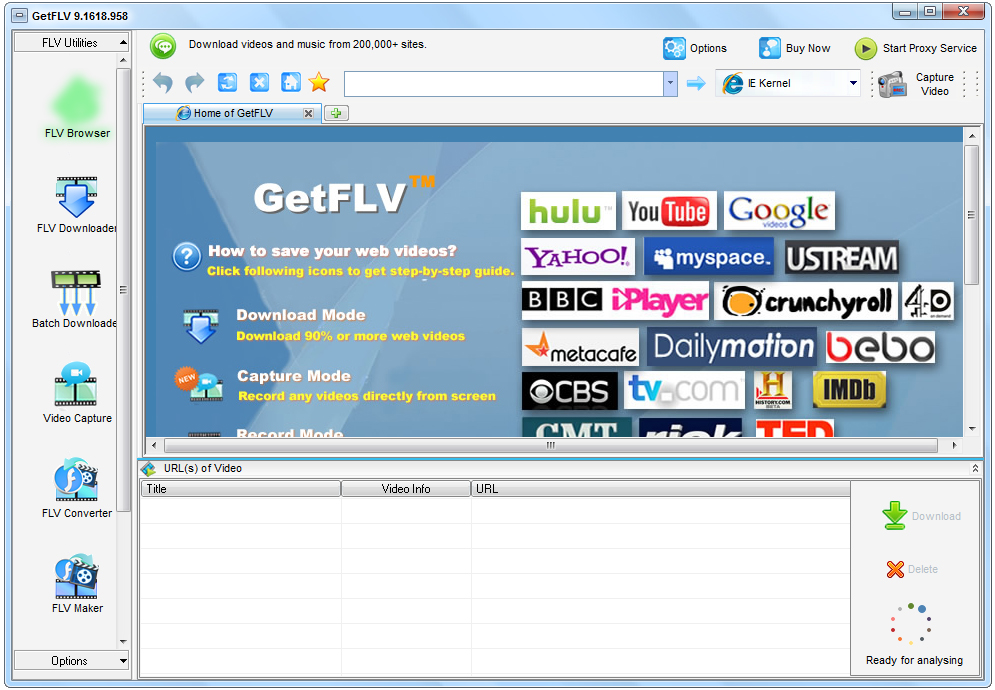Open Options from the top toolbar
This screenshot has width=995, height=690.
(695, 48)
